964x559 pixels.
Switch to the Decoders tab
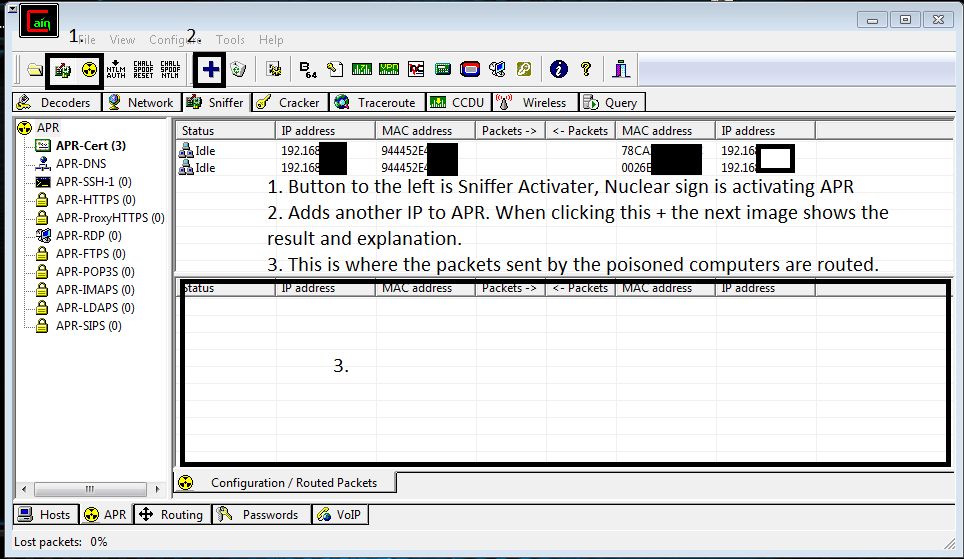56,103
